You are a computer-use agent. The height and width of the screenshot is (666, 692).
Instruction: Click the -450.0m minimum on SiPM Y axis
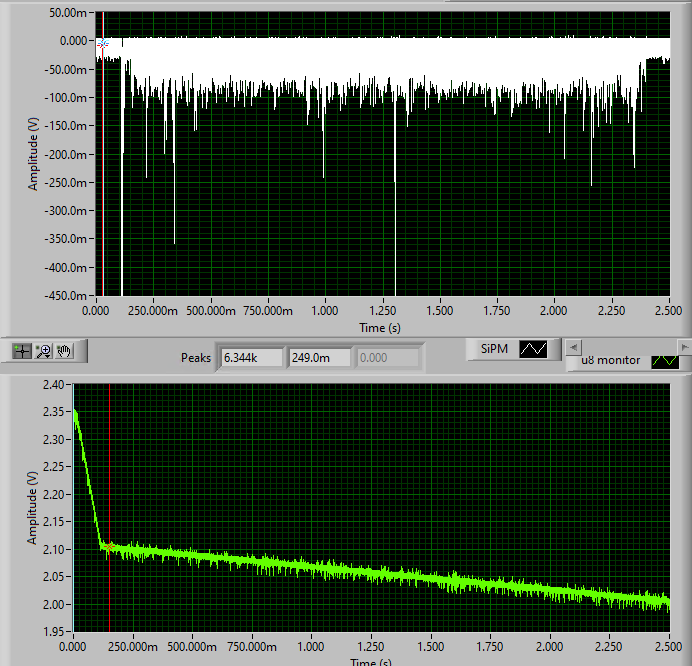pyautogui.click(x=65, y=296)
